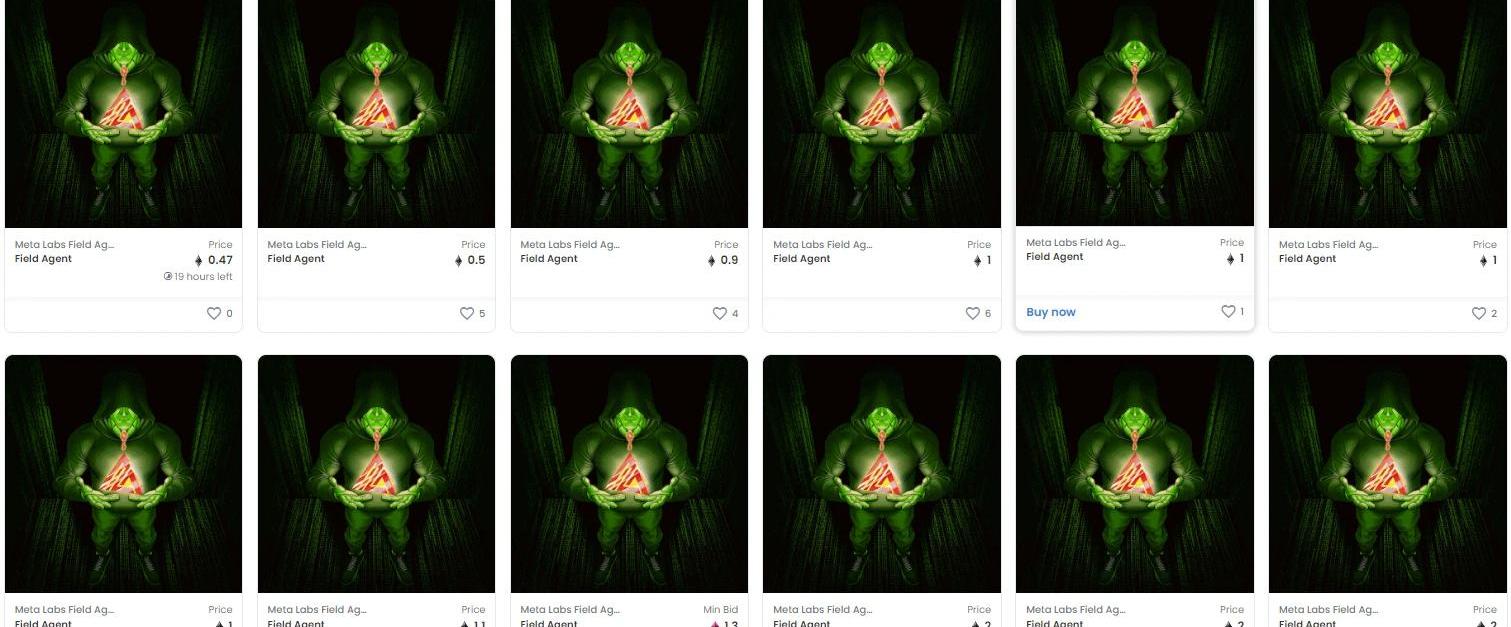
Task: Click the heart icon showing 6 favorites
Action: pyautogui.click(x=972, y=313)
